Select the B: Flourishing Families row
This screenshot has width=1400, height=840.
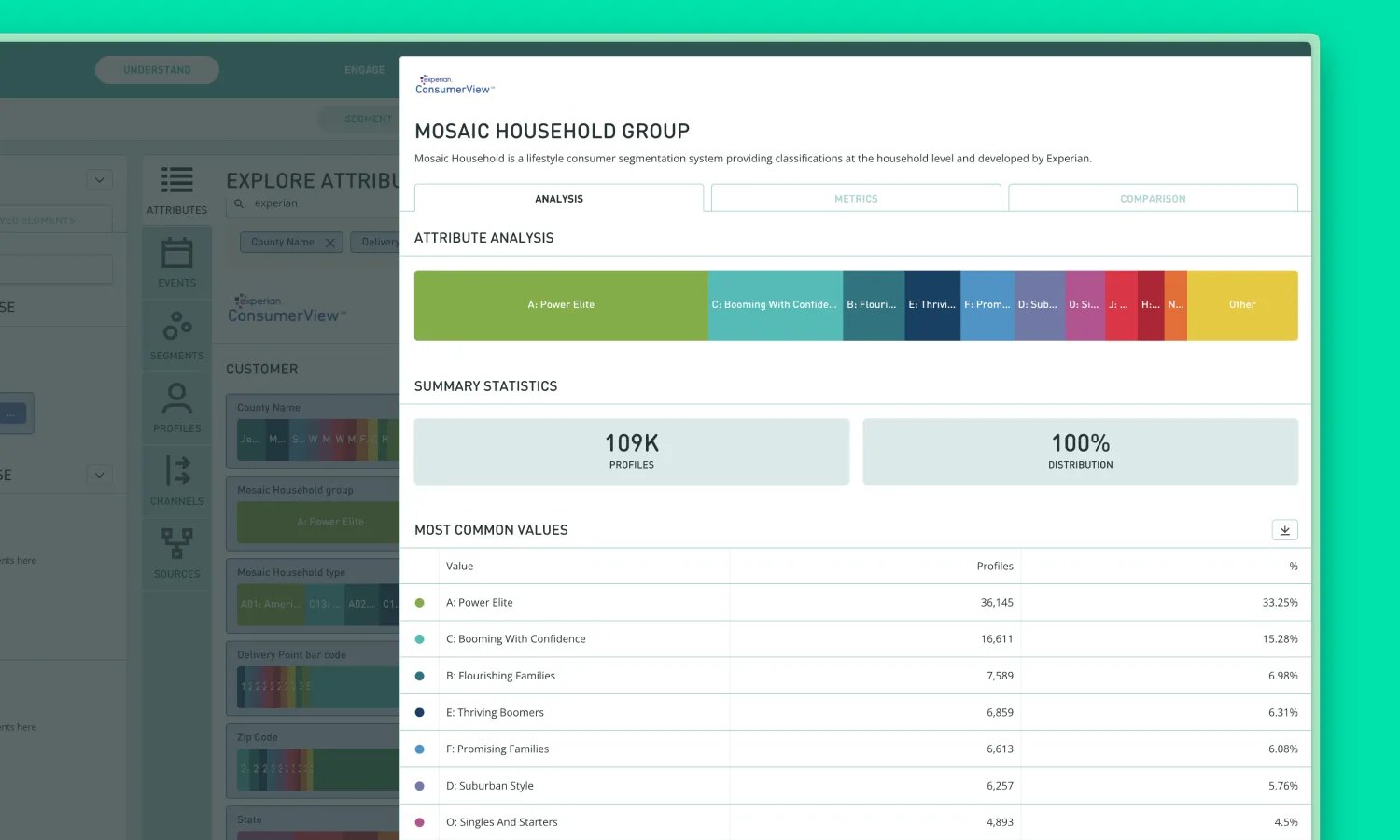point(856,676)
